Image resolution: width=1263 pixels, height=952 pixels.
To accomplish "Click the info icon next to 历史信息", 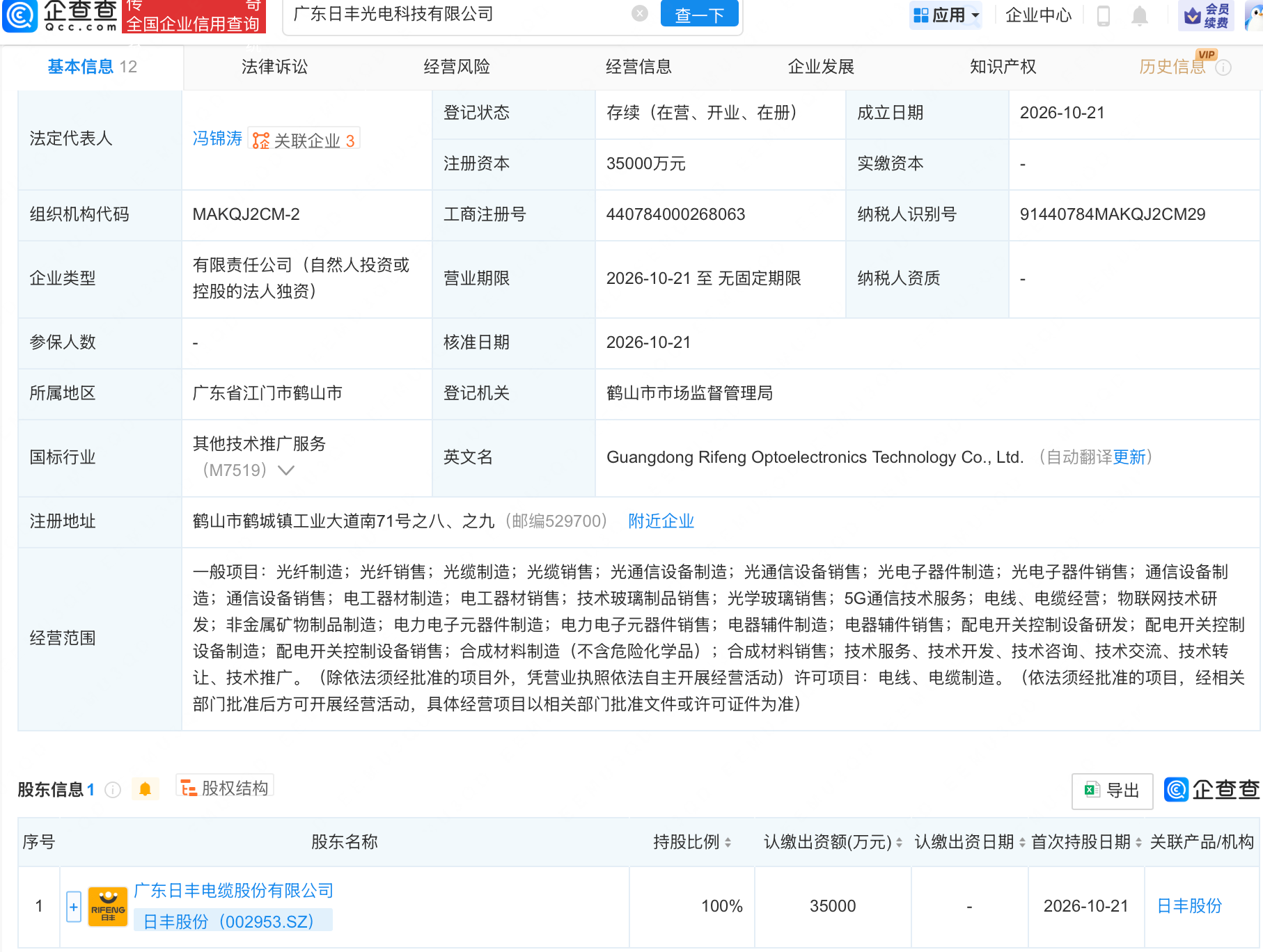I will (x=1223, y=68).
